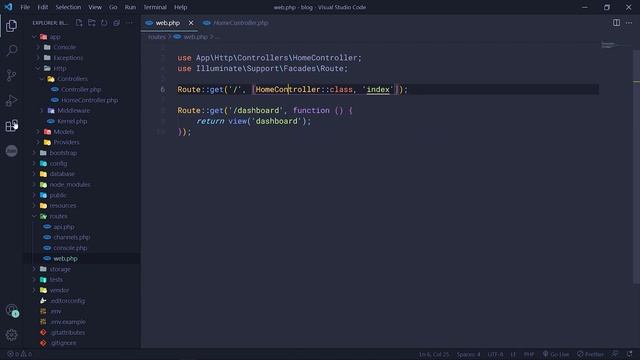This screenshot has width=640, height=360.
Task: Open the Run menu
Action: click(130, 7)
